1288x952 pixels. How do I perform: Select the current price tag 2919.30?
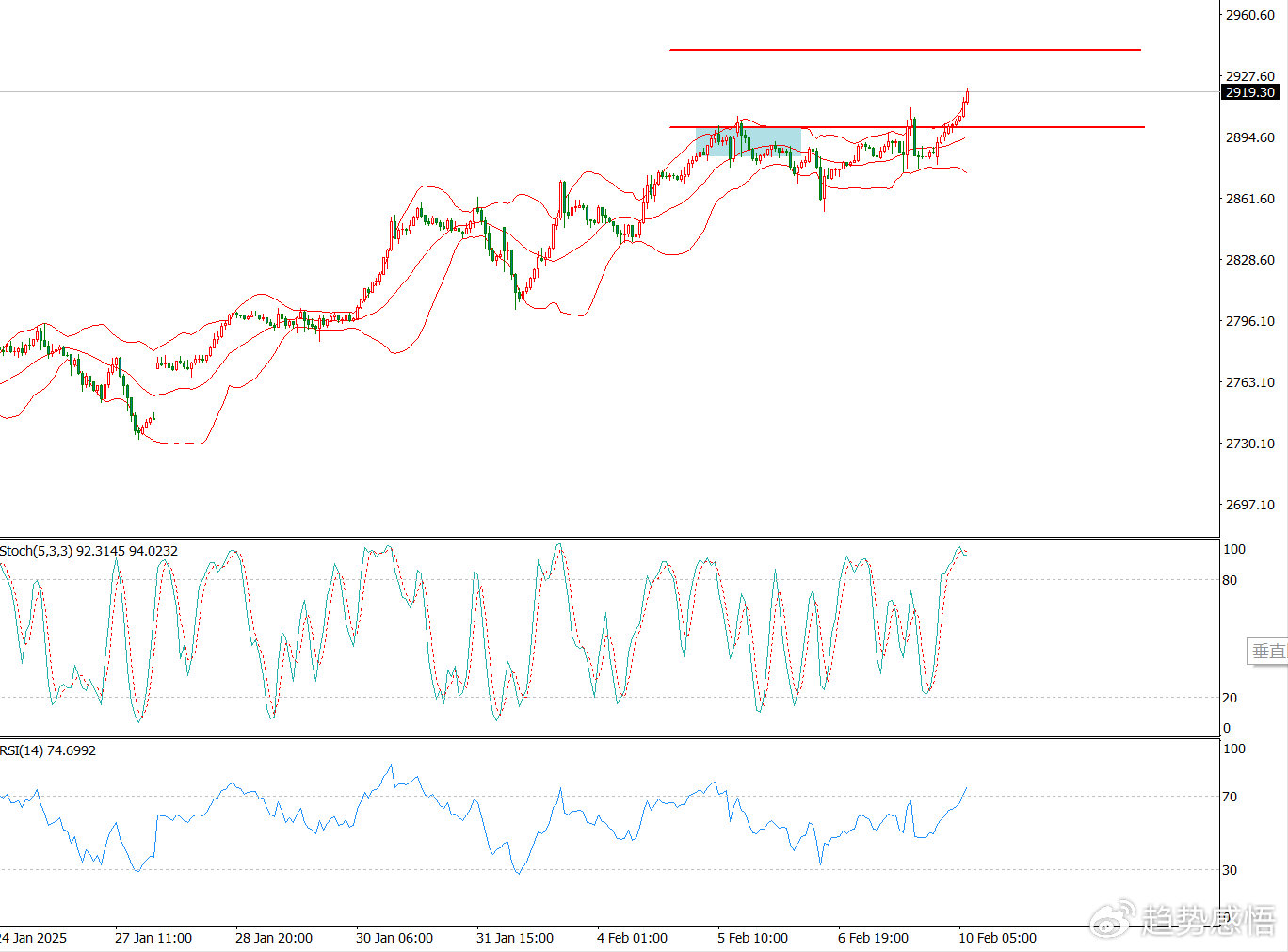pyautogui.click(x=1249, y=92)
